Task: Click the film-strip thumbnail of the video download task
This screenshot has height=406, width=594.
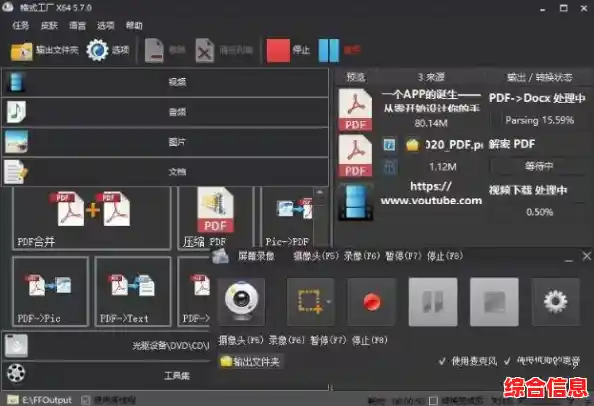Action: pyautogui.click(x=356, y=201)
